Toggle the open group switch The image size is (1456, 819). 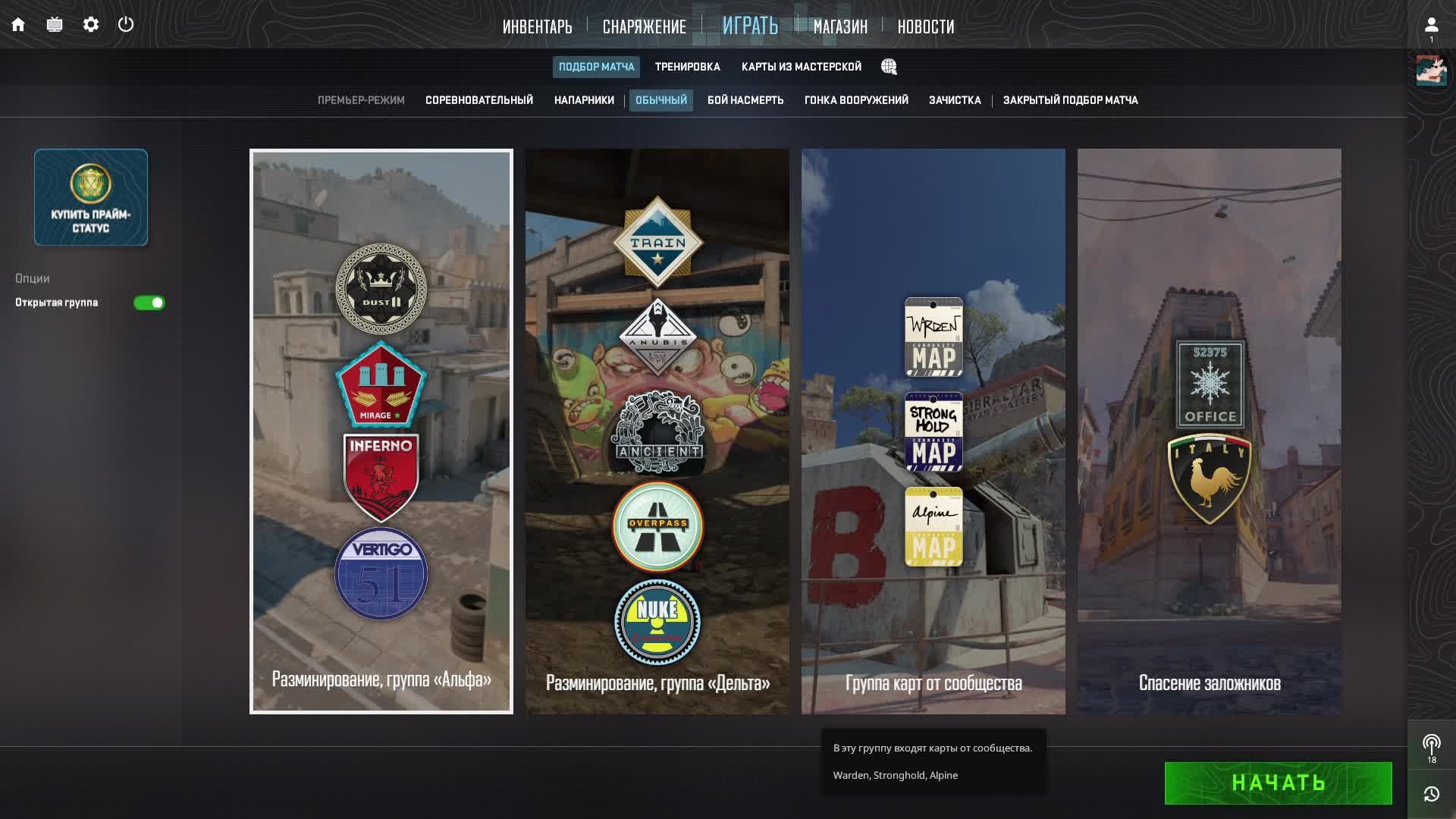(149, 303)
